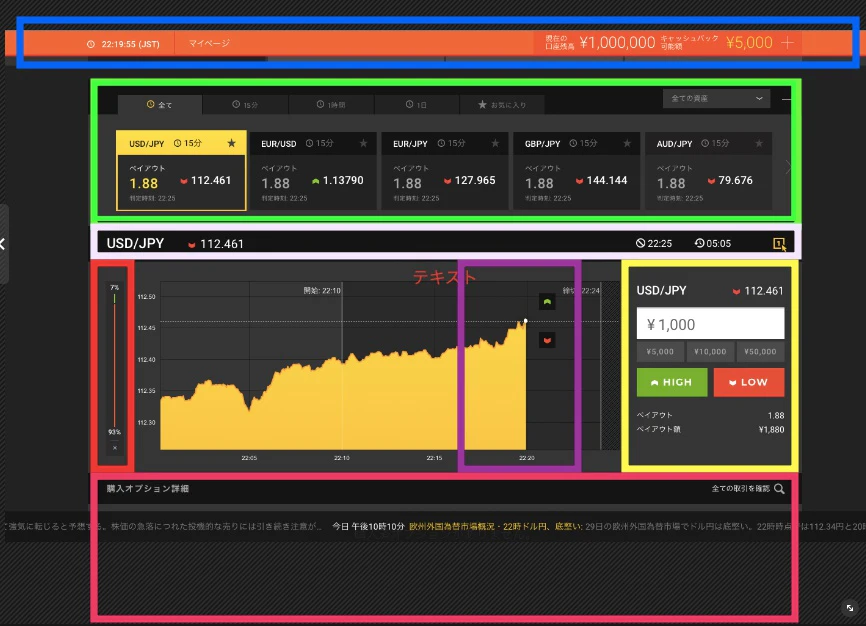This screenshot has width=866, height=626.
Task: Click the green up arrow chart icon
Action: pyautogui.click(x=547, y=302)
